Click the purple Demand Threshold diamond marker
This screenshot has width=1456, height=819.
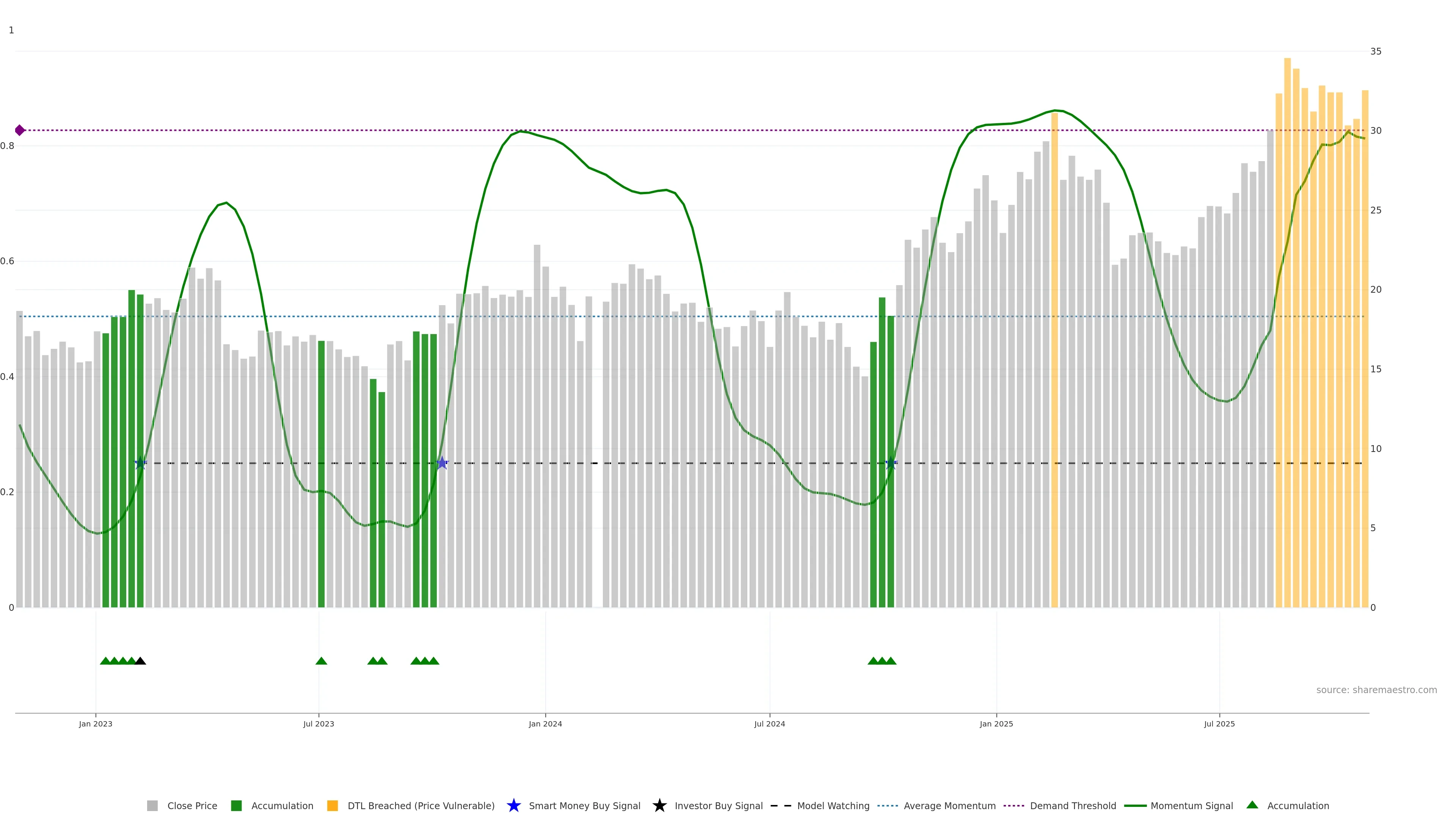coord(20,130)
